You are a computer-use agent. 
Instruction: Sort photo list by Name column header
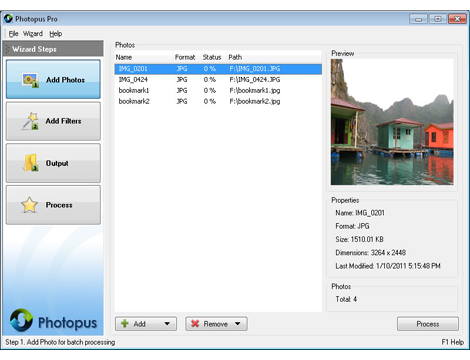144,57
